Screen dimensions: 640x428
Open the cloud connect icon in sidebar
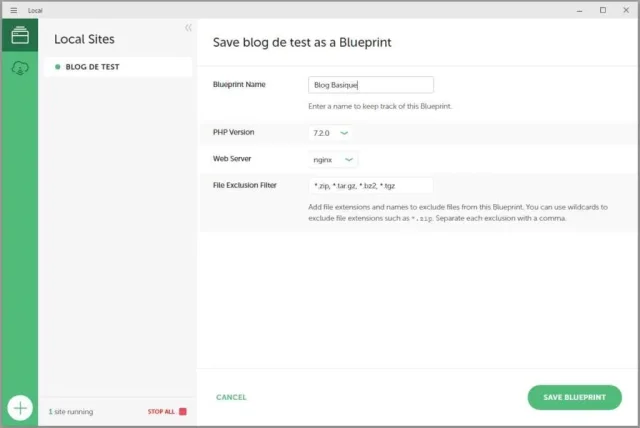click(19, 68)
